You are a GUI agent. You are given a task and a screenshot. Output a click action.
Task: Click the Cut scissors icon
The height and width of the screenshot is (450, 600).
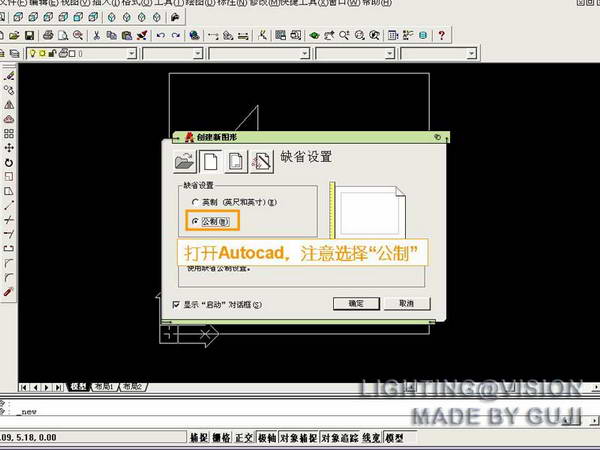coord(96,36)
